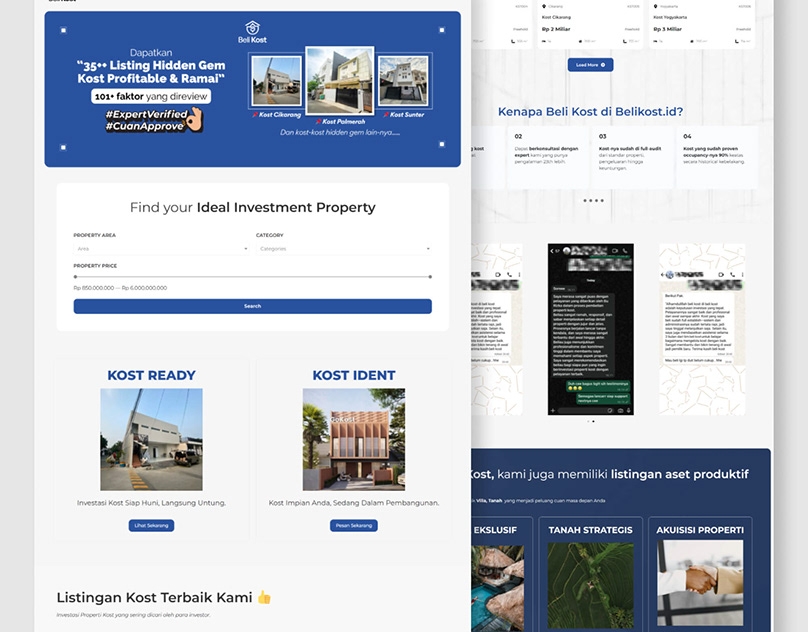Viewport: 808px width, 632px height.
Task: Open the dark WhatsApp testimonial screenshot
Action: pos(591,329)
